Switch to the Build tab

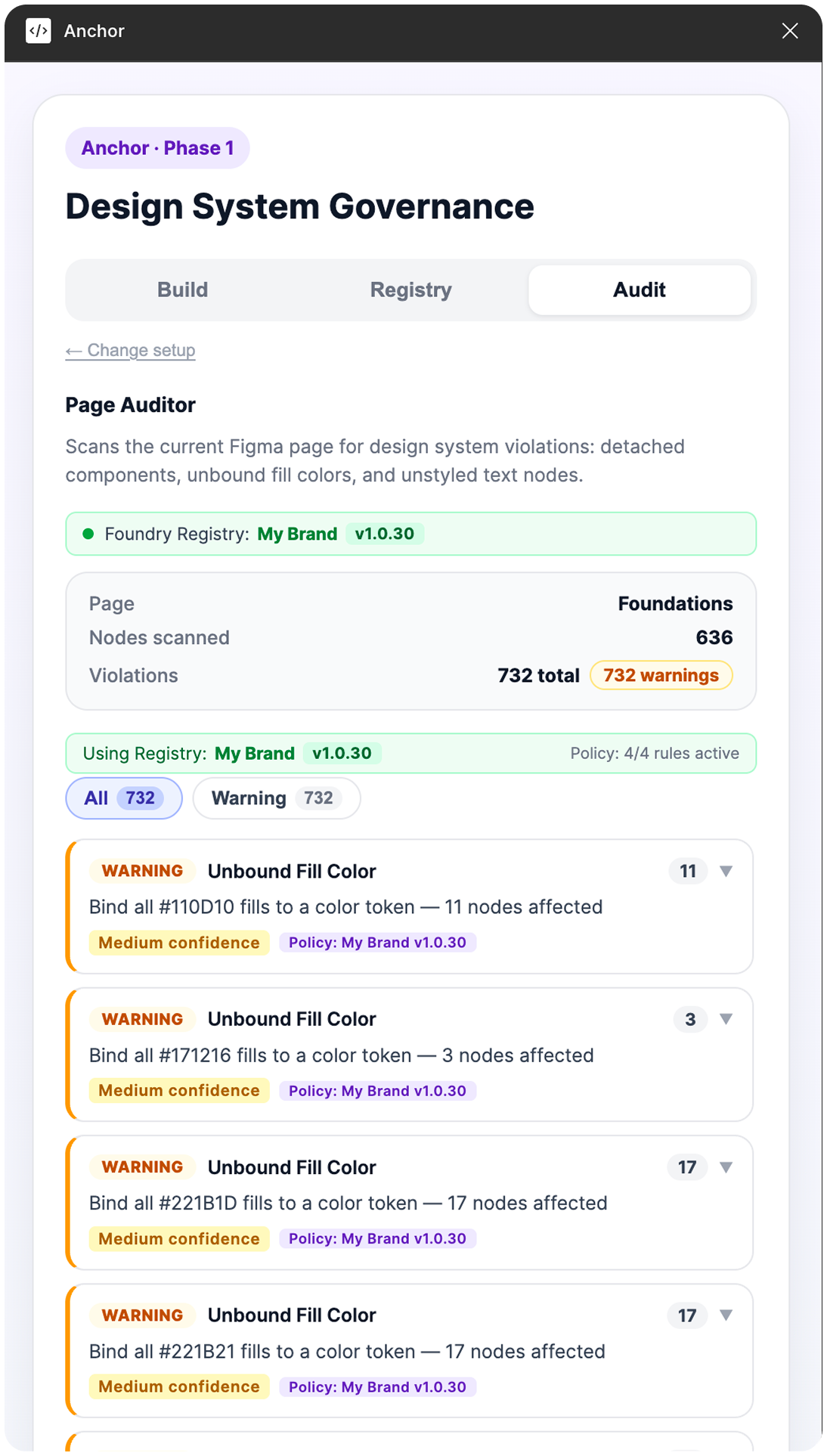click(182, 290)
